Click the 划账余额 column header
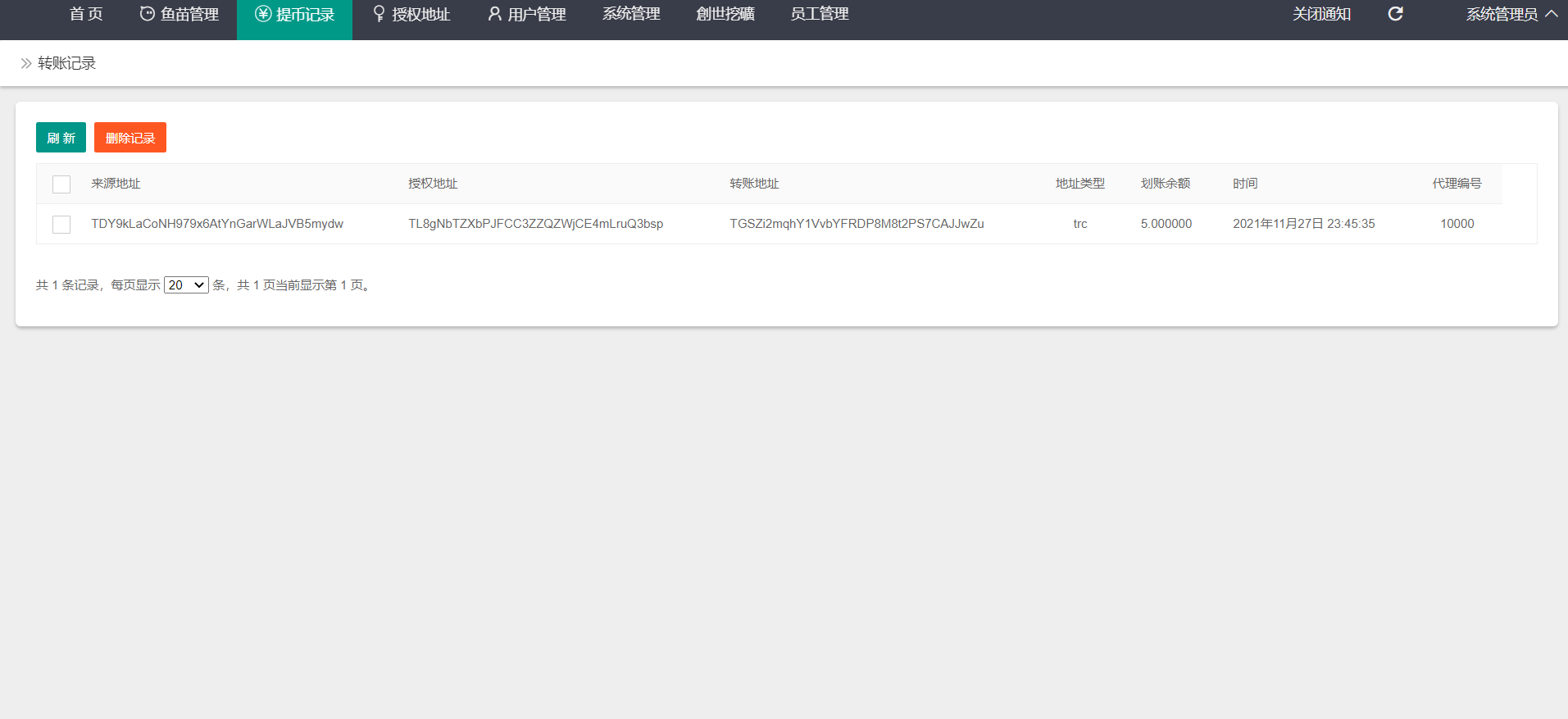The height and width of the screenshot is (719, 1568). pyautogui.click(x=1165, y=184)
